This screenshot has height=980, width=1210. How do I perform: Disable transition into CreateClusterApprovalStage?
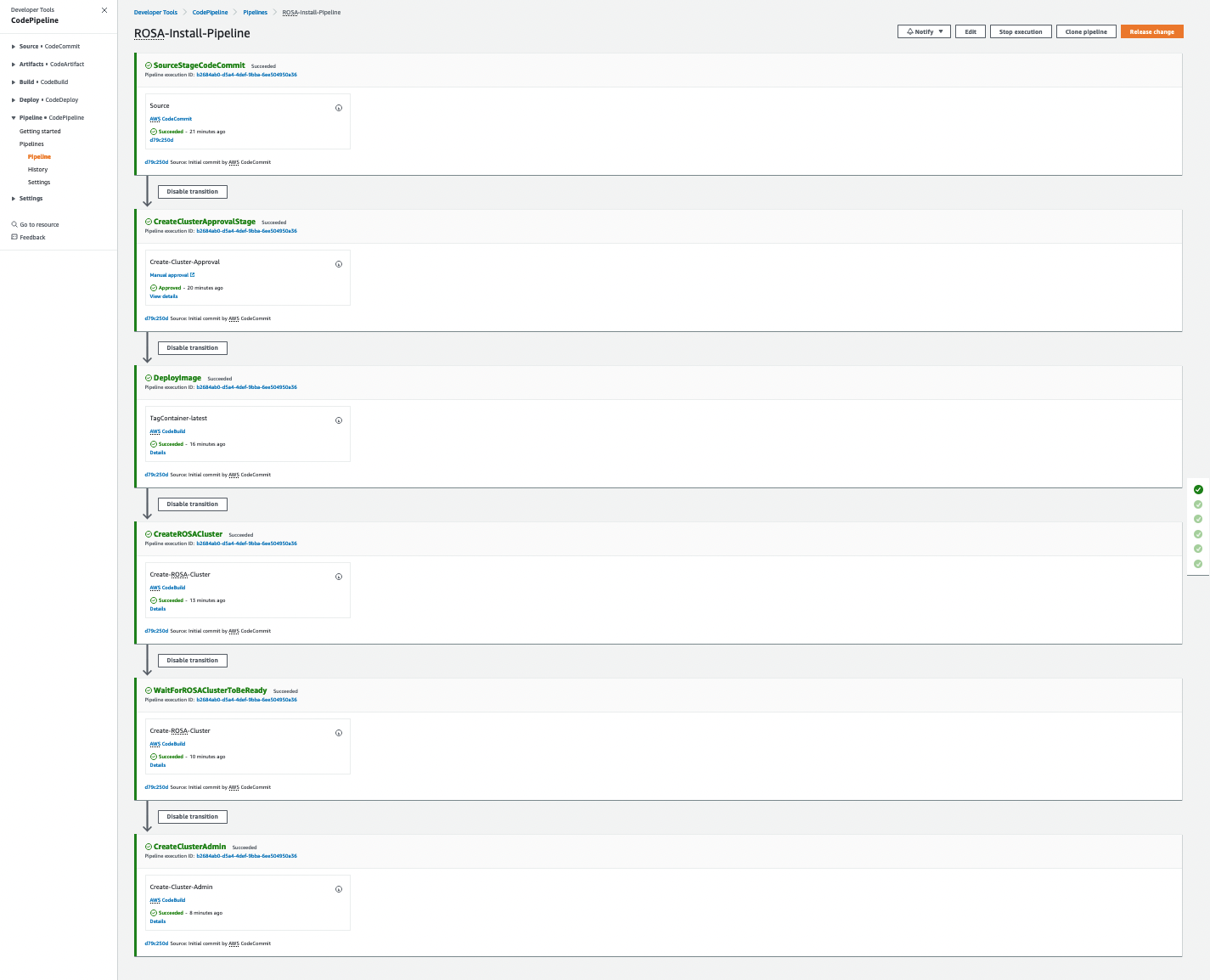193,192
